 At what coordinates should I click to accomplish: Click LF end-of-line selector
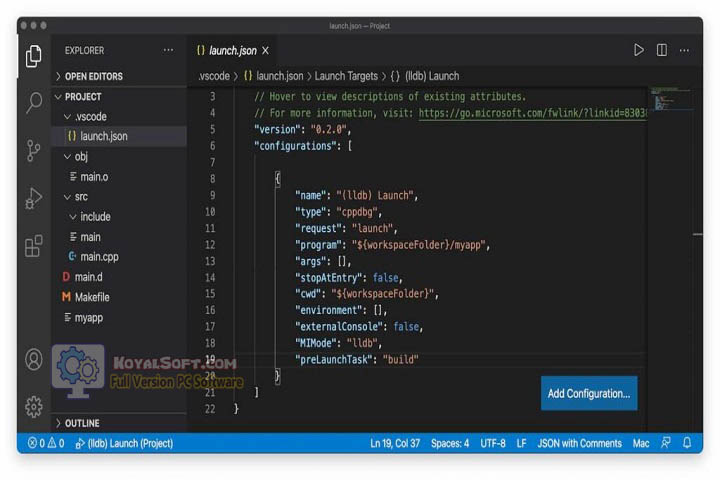pyautogui.click(x=521, y=443)
